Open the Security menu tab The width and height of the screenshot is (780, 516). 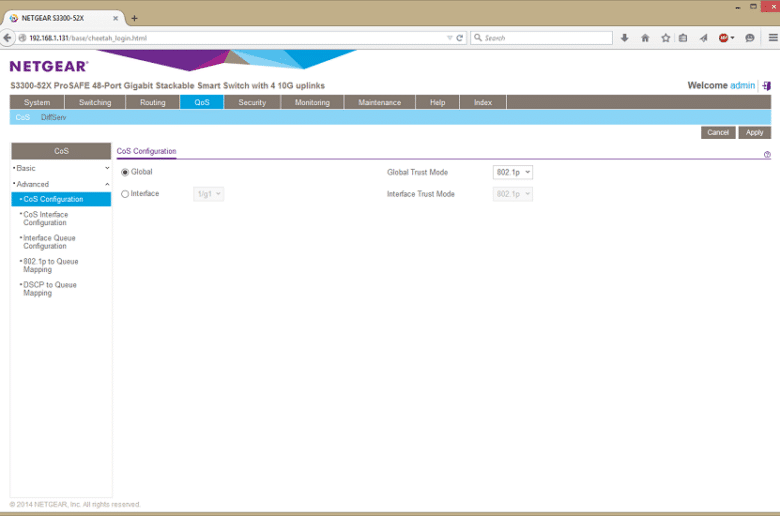point(252,103)
